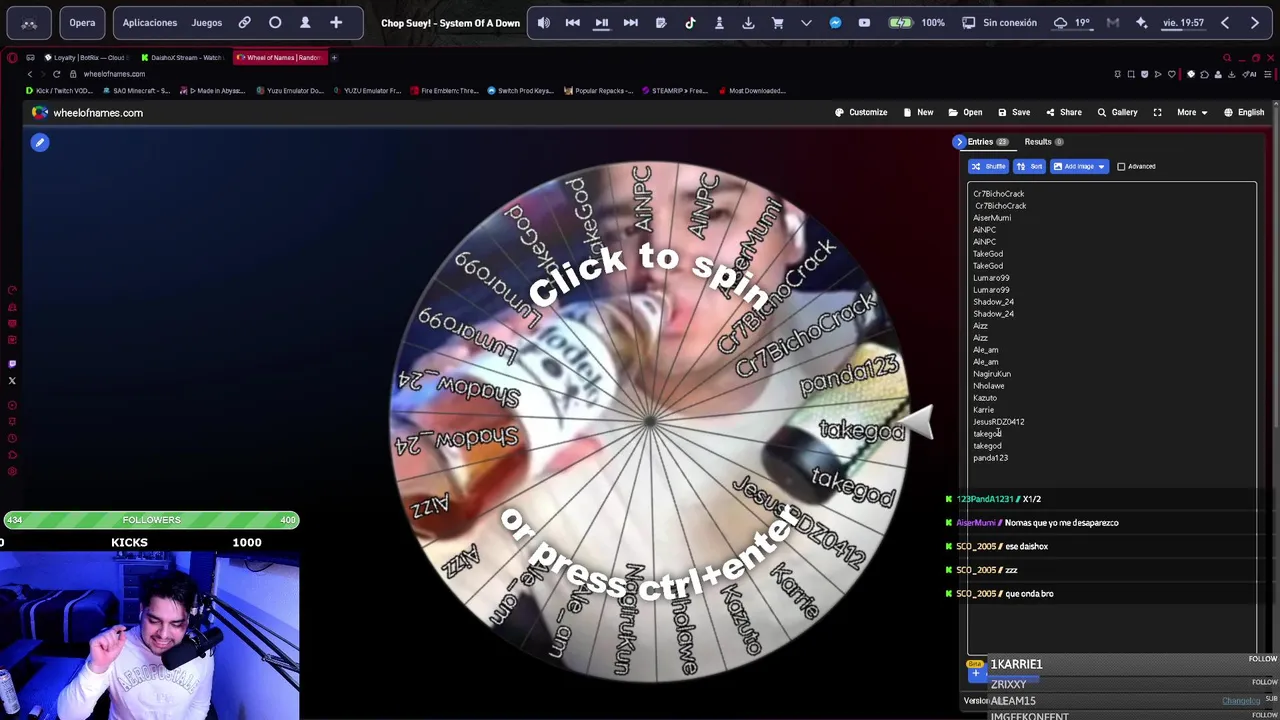Open the English language selector
This screenshot has height=720, width=1280.
point(1244,113)
